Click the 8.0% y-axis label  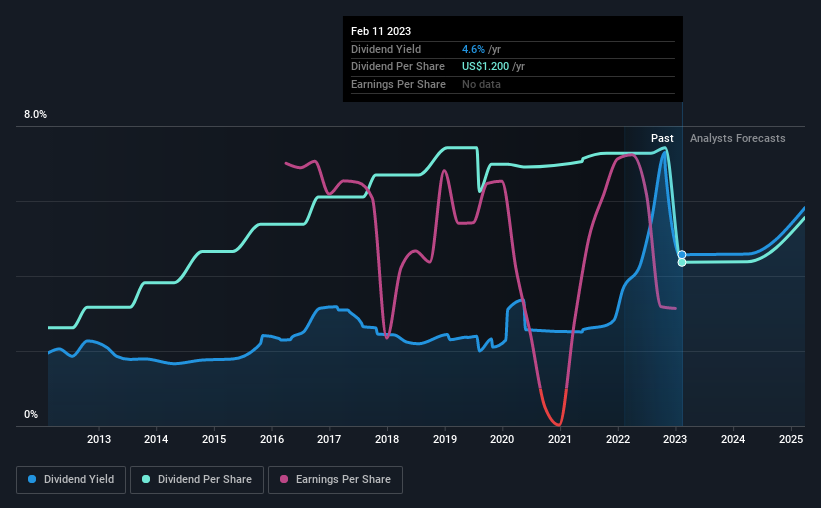tap(35, 114)
